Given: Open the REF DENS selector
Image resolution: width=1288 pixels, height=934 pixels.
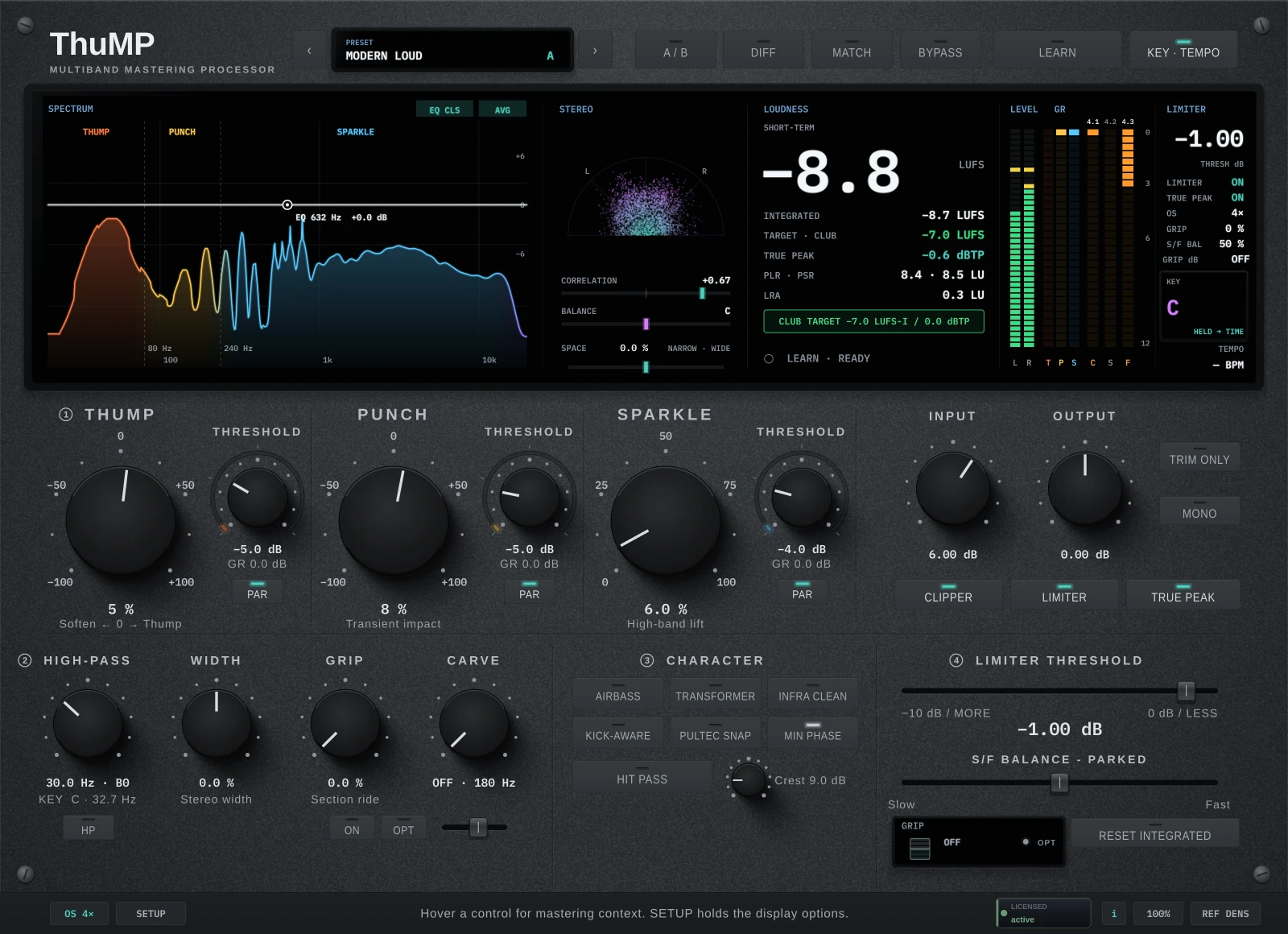Looking at the screenshot, I should (x=1225, y=914).
